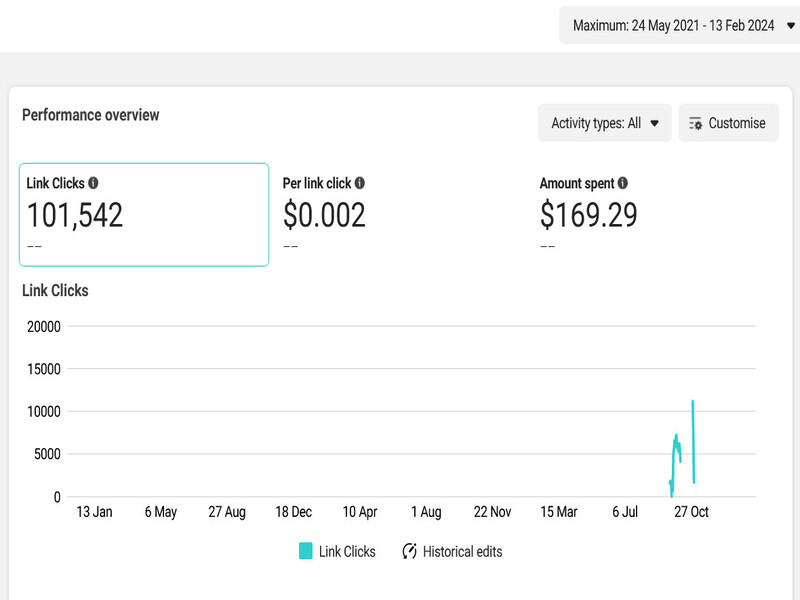Select the Link Clicks metric card
Screen dimensions: 800x600
(144, 215)
